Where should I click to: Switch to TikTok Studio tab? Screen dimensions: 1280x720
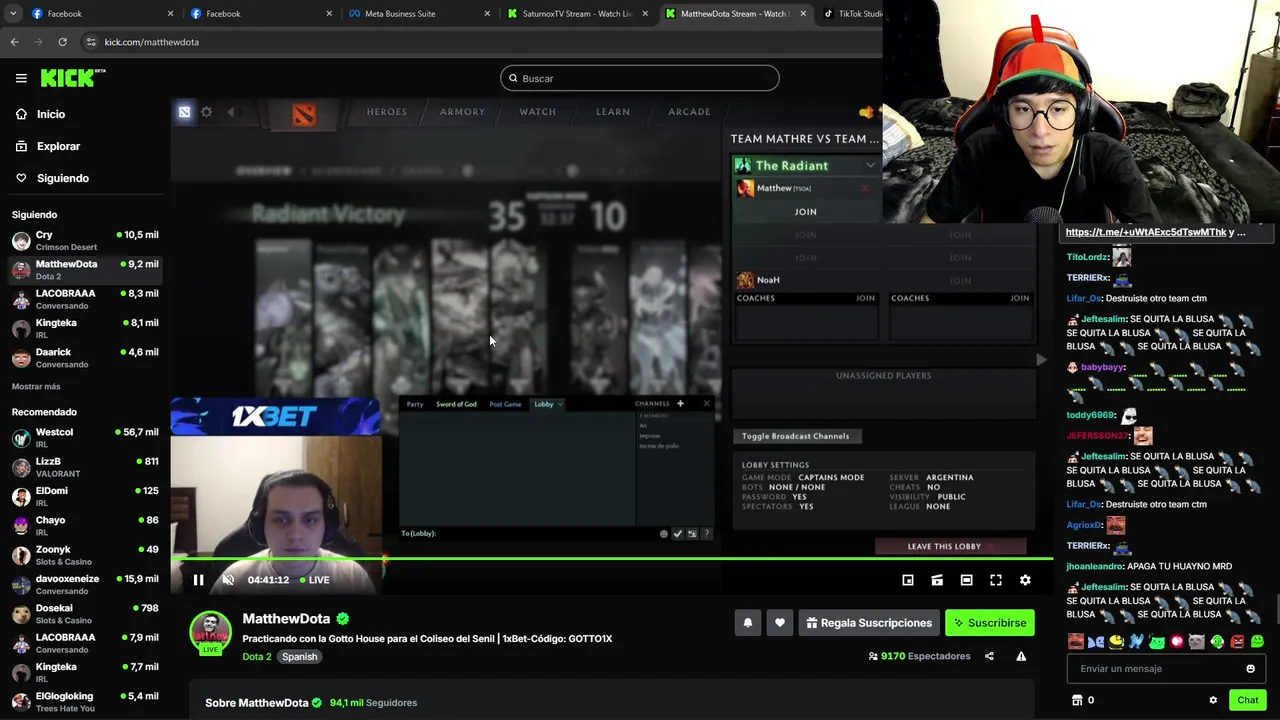(x=852, y=14)
